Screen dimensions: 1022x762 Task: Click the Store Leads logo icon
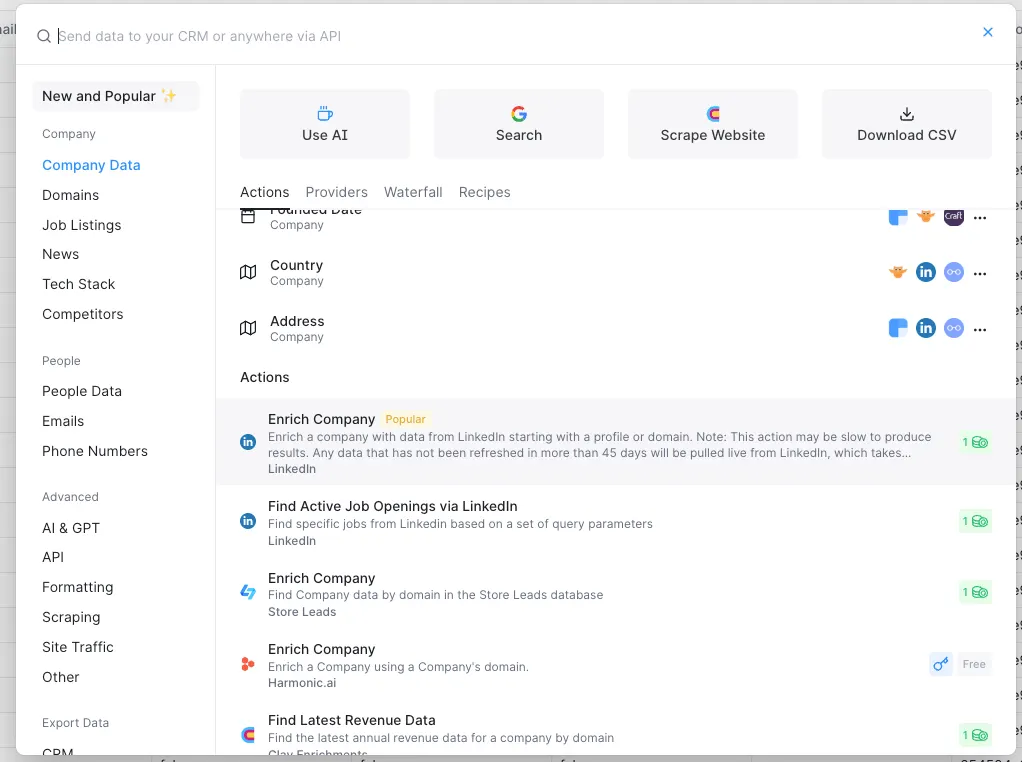[x=248, y=593]
